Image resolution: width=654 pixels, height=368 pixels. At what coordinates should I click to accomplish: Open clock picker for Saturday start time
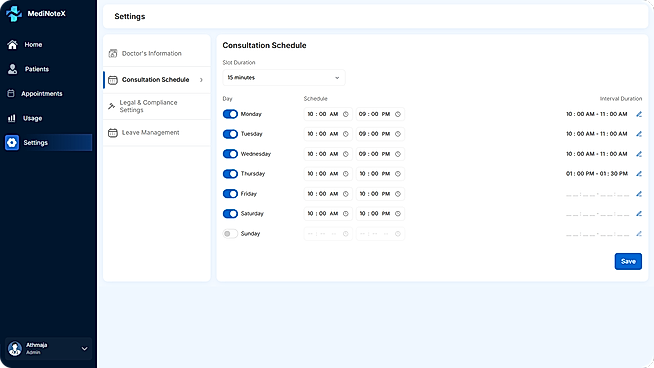[x=345, y=214]
